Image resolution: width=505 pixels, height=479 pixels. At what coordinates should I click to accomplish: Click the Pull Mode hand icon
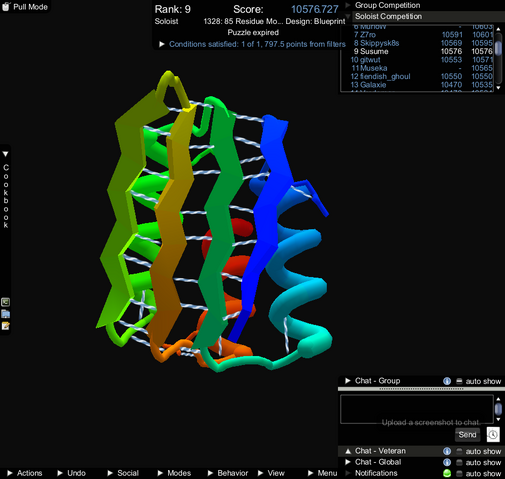pos(6,6)
